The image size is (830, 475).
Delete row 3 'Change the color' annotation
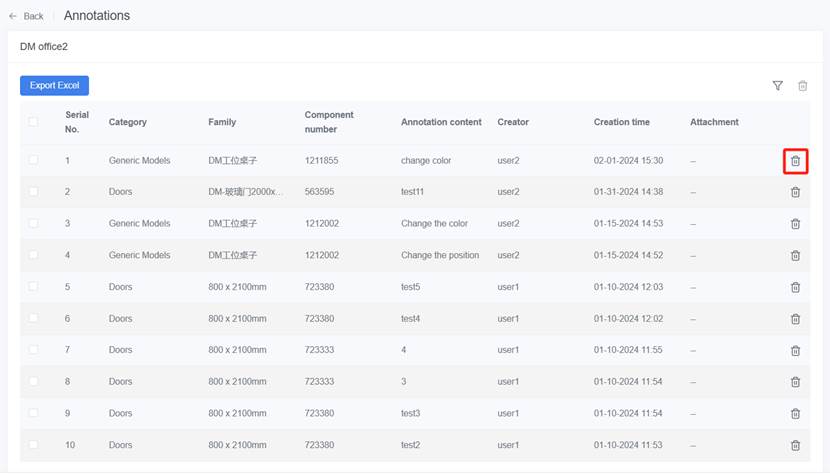coord(795,224)
